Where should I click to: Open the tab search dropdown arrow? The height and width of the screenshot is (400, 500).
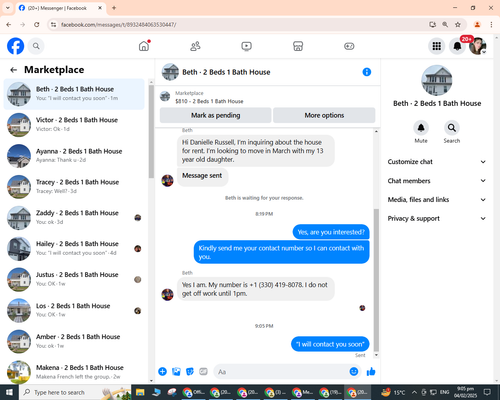(x=8, y=8)
